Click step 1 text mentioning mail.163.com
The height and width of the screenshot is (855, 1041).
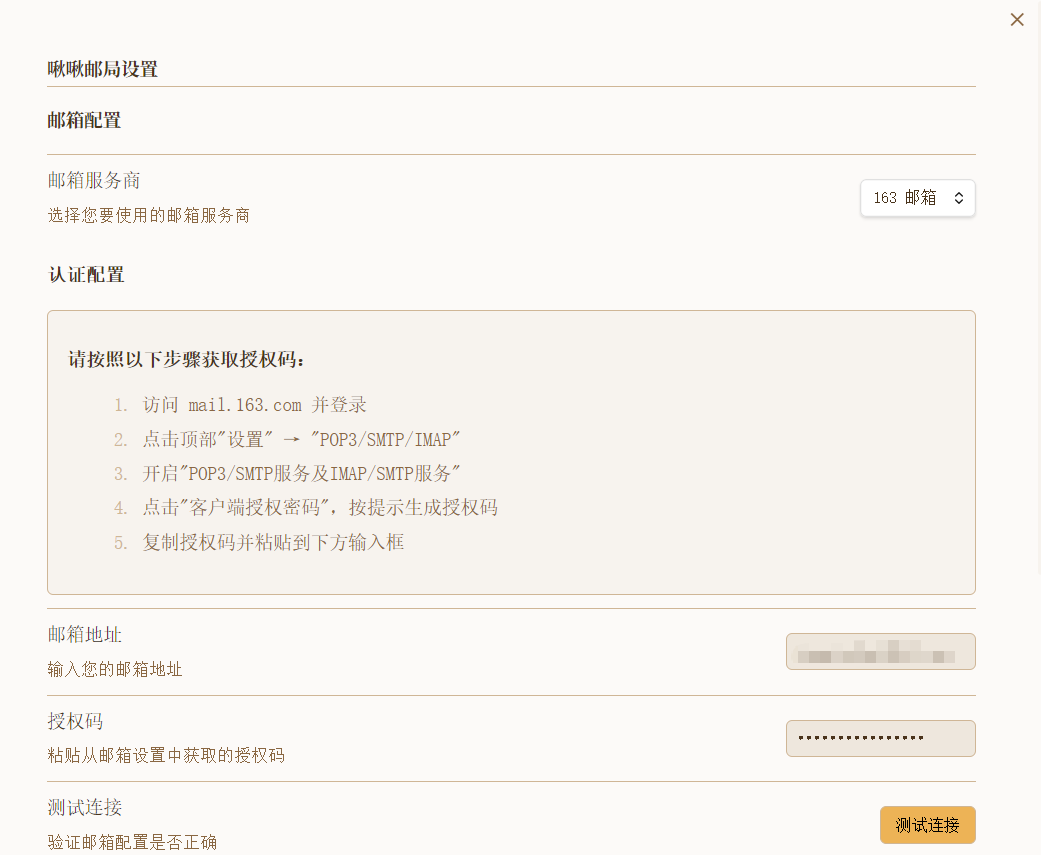coord(254,405)
